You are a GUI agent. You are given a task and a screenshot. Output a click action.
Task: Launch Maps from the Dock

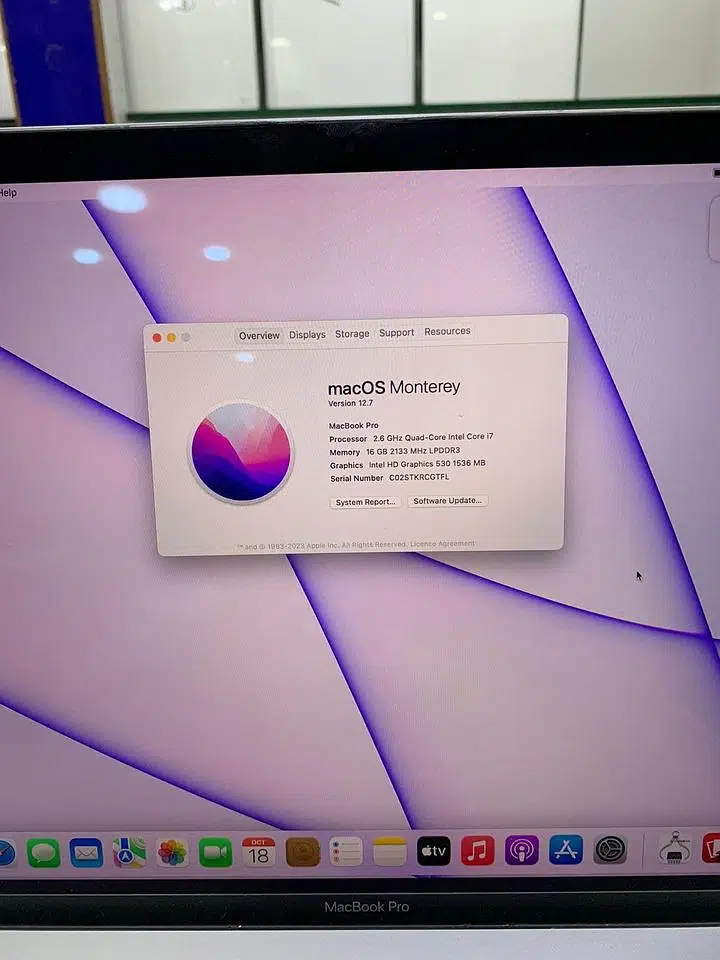click(x=129, y=852)
